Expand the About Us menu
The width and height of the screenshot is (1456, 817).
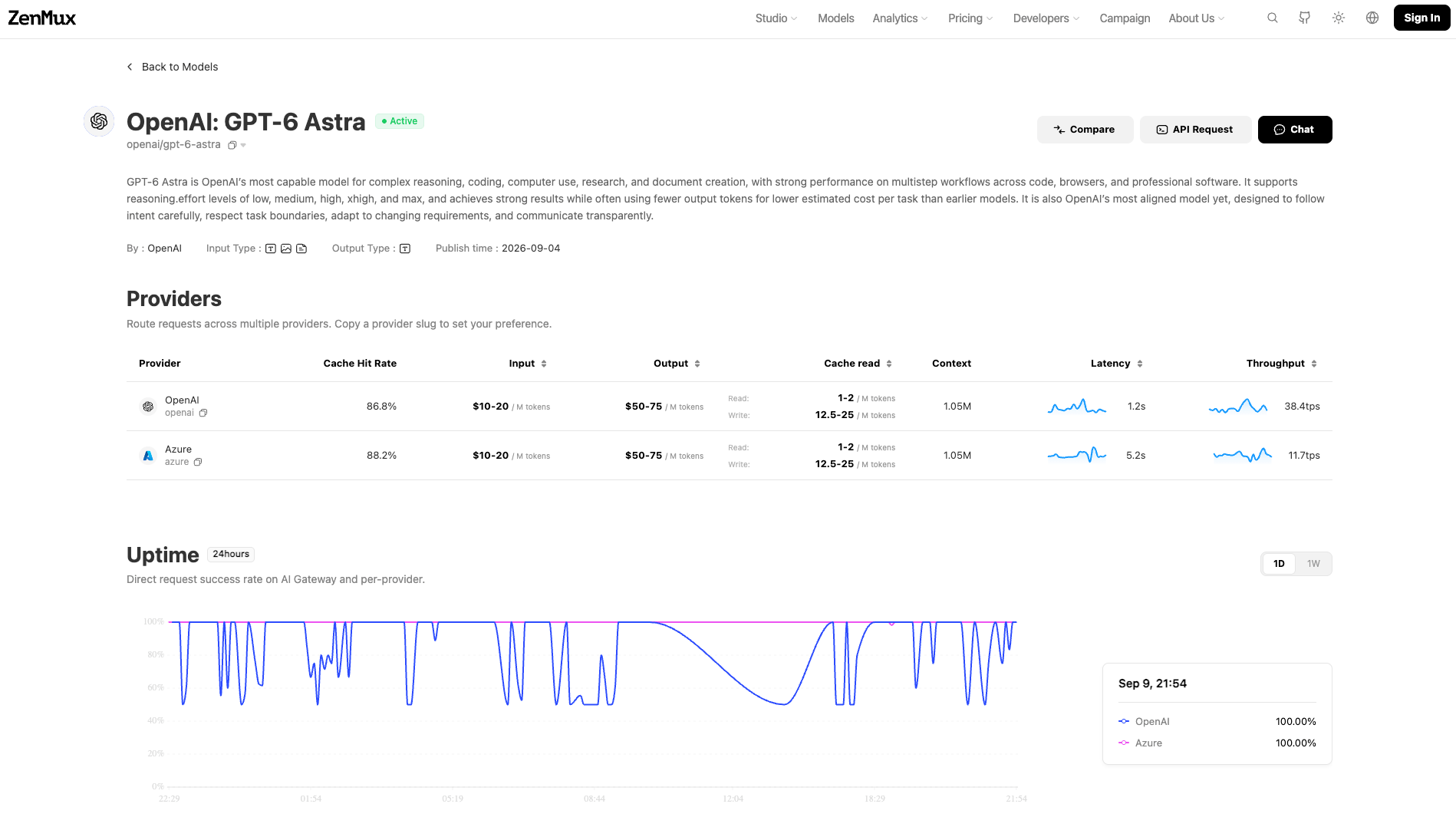(1197, 18)
